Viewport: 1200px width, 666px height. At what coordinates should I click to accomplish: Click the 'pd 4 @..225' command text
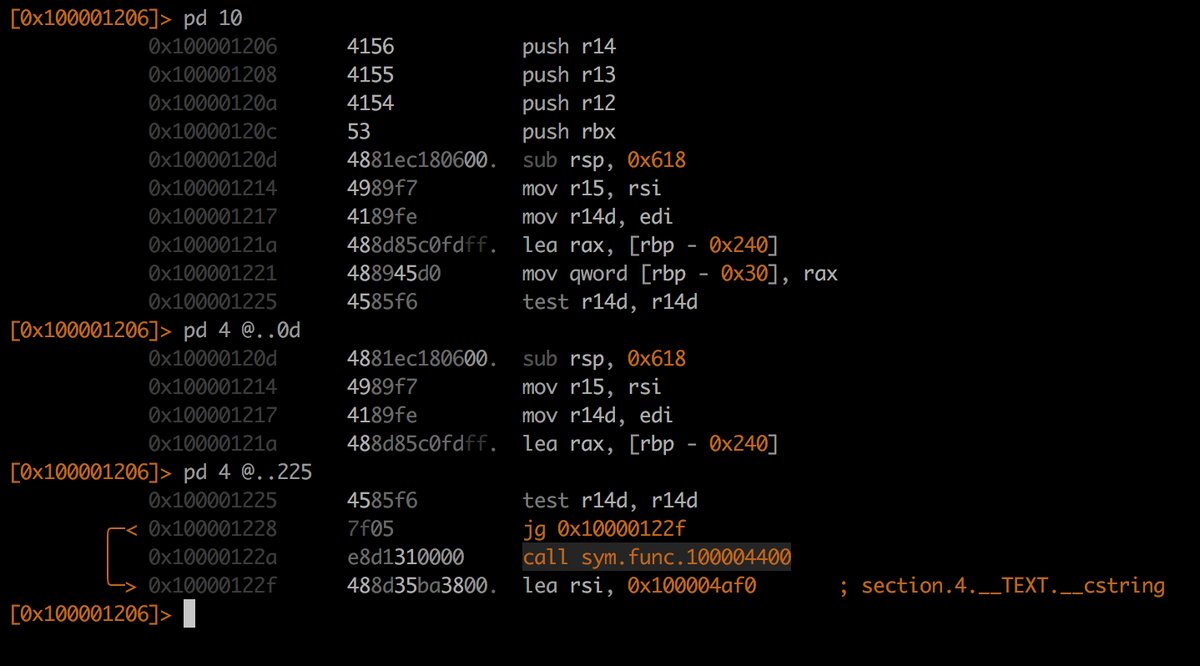248,472
